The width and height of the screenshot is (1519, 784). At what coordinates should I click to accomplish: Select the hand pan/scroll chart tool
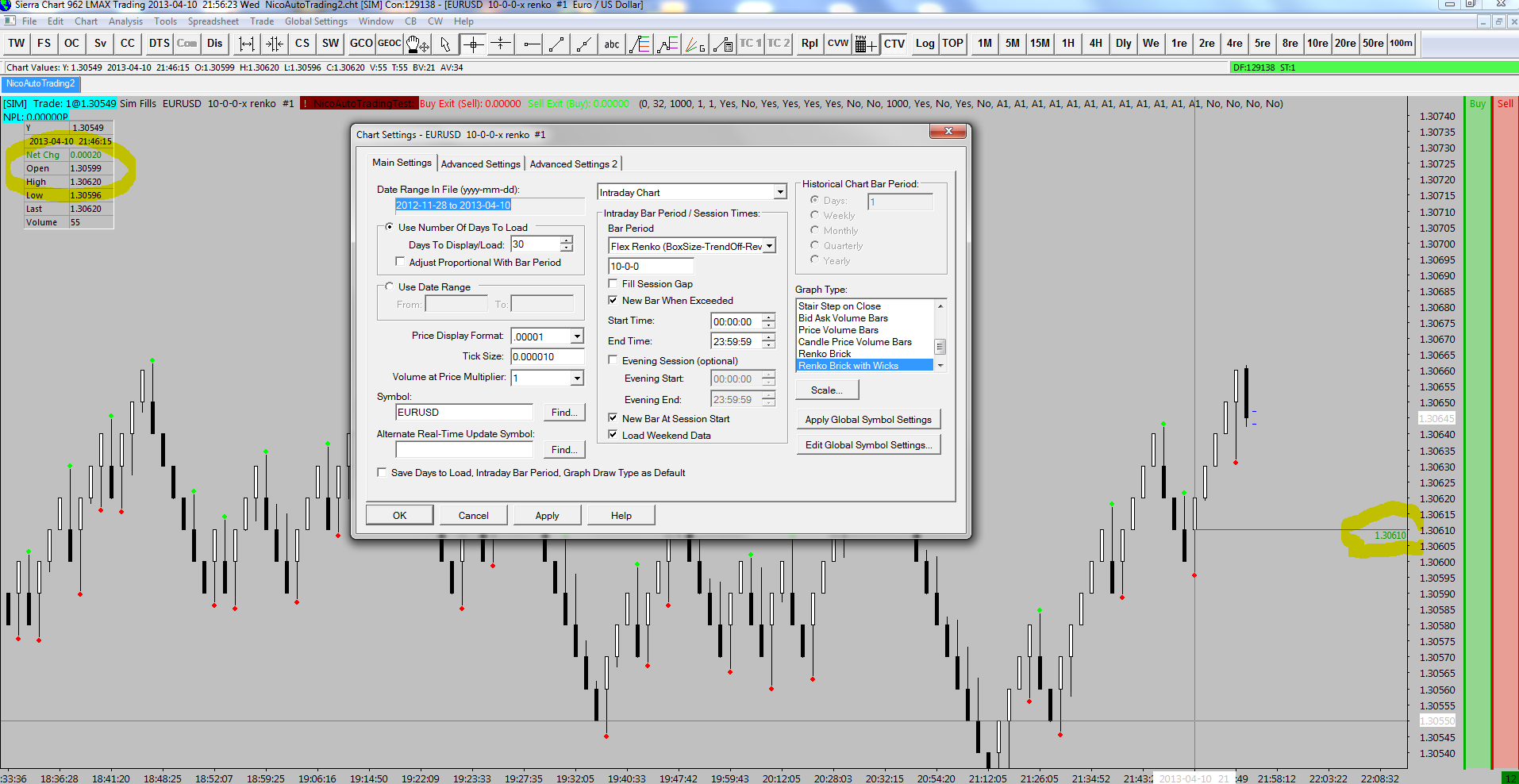click(417, 44)
